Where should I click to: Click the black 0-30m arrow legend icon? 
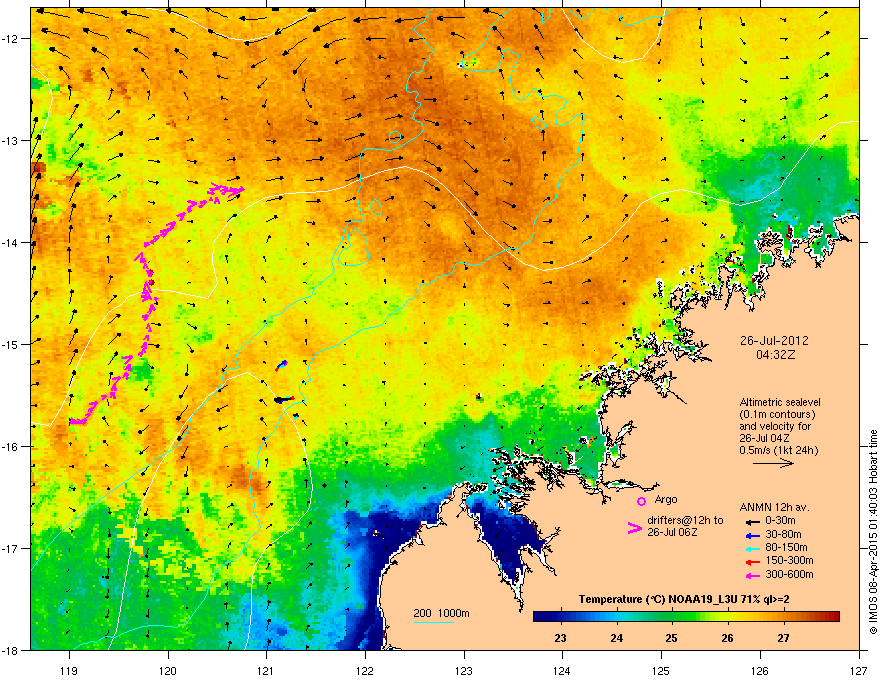752,521
